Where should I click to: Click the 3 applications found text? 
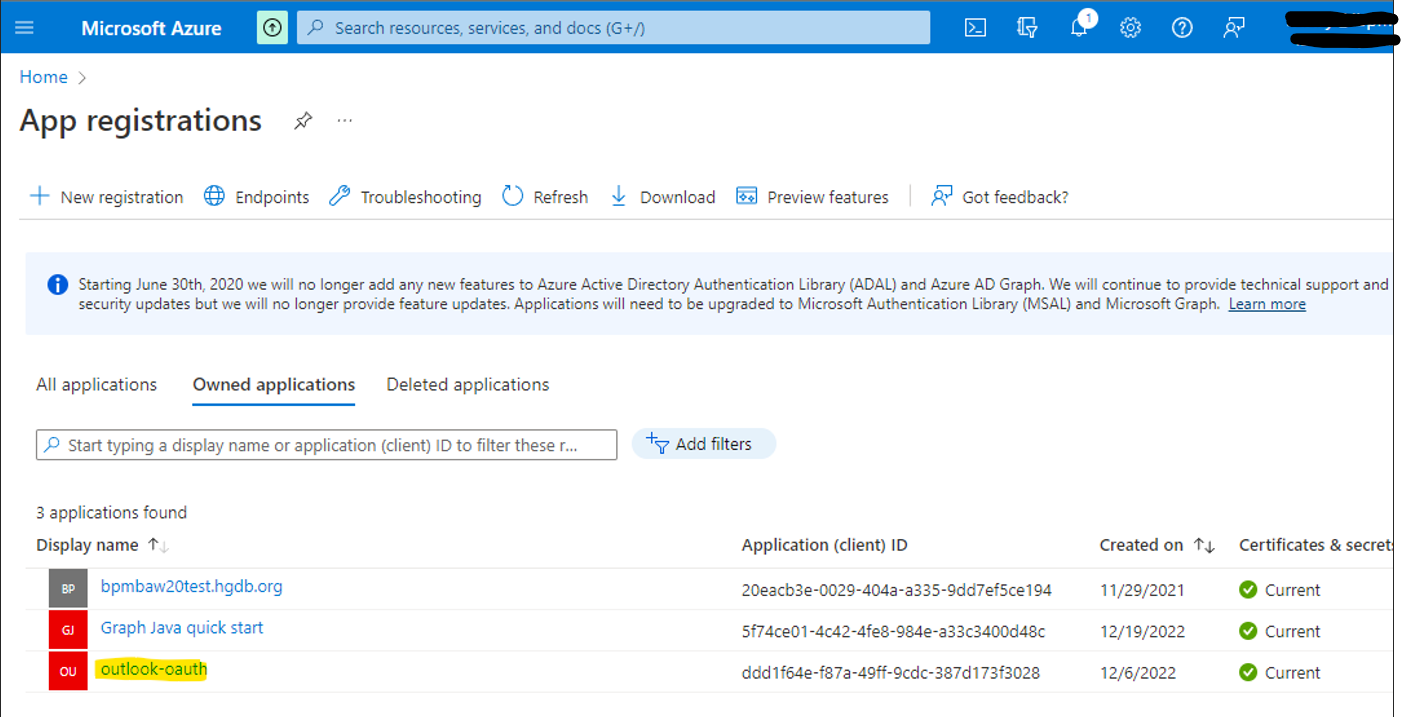click(x=112, y=512)
